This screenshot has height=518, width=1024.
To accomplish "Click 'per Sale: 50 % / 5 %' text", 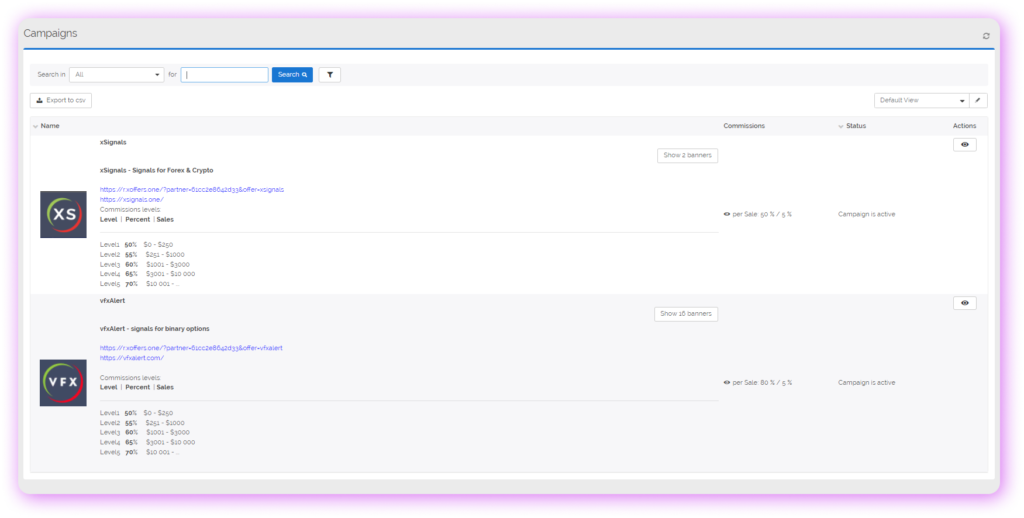I will [762, 214].
